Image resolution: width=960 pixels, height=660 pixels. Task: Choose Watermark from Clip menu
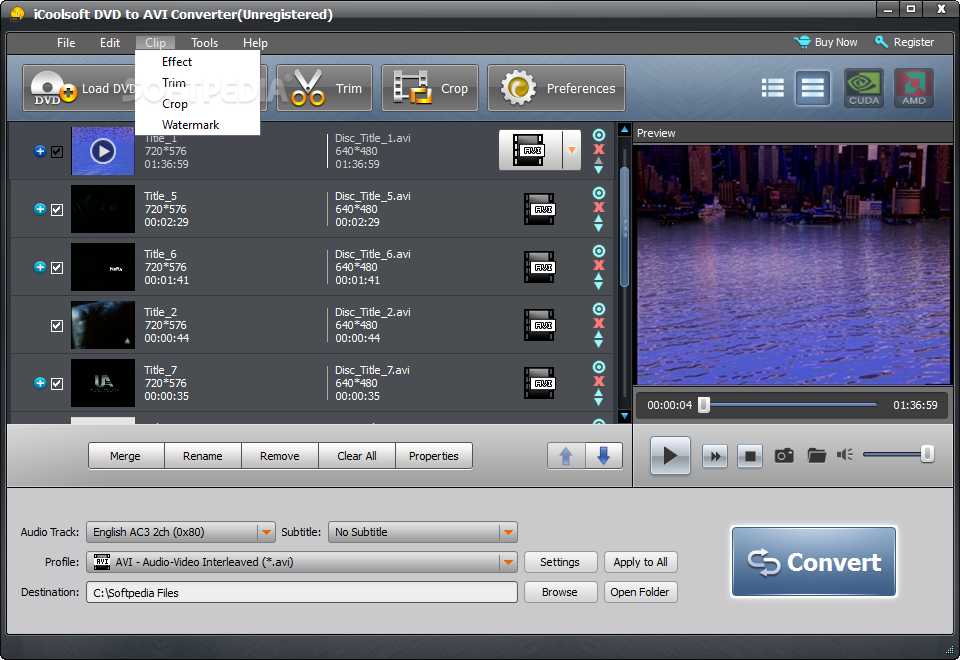(190, 125)
